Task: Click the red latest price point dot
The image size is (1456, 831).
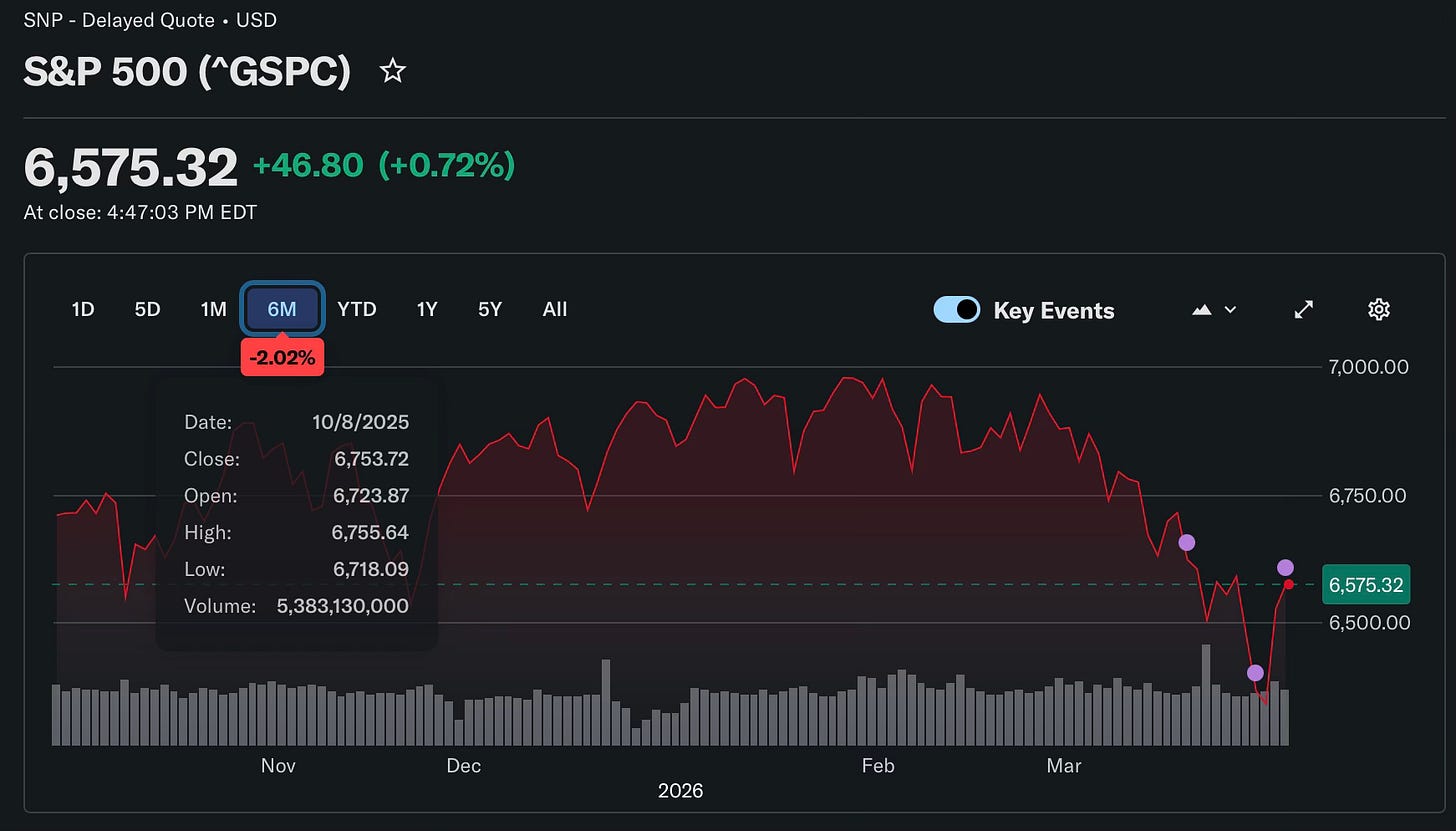Action: point(1289,584)
